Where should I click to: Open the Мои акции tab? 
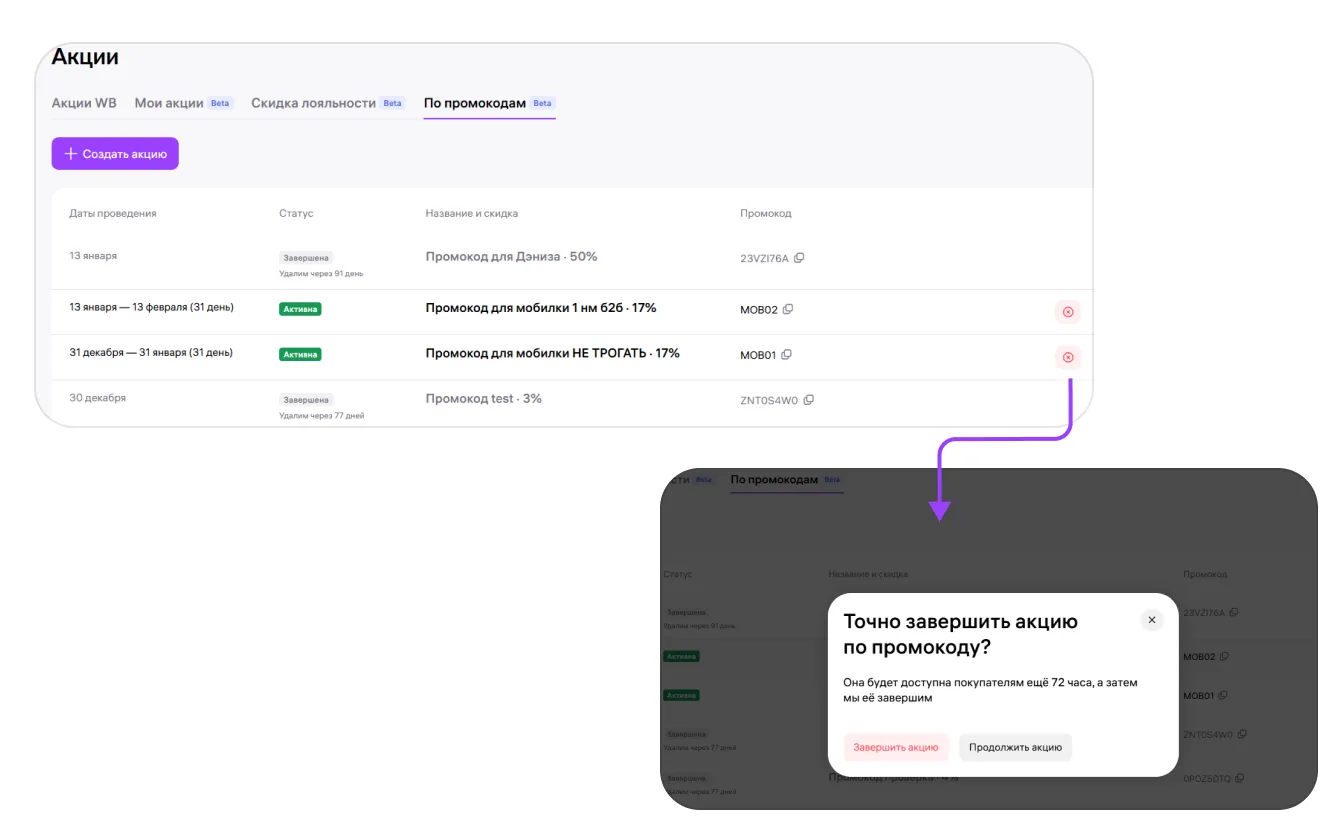[x=169, y=103]
